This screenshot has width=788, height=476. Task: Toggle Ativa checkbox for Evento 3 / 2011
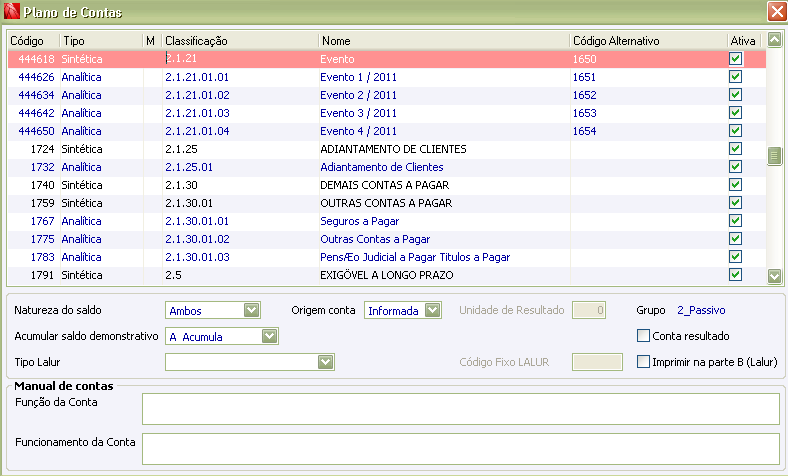735,113
